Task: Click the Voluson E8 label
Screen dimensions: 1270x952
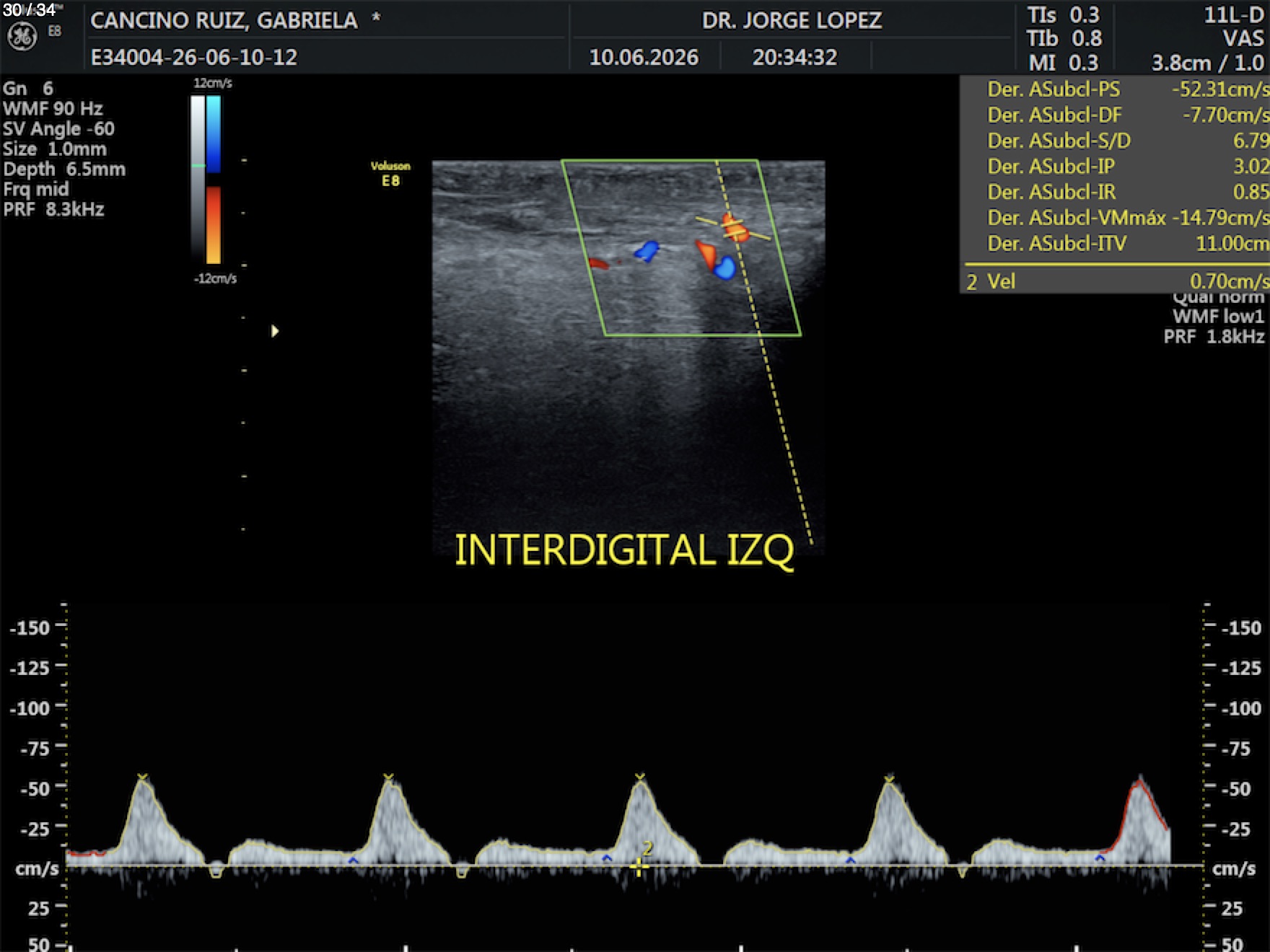Action: point(390,174)
